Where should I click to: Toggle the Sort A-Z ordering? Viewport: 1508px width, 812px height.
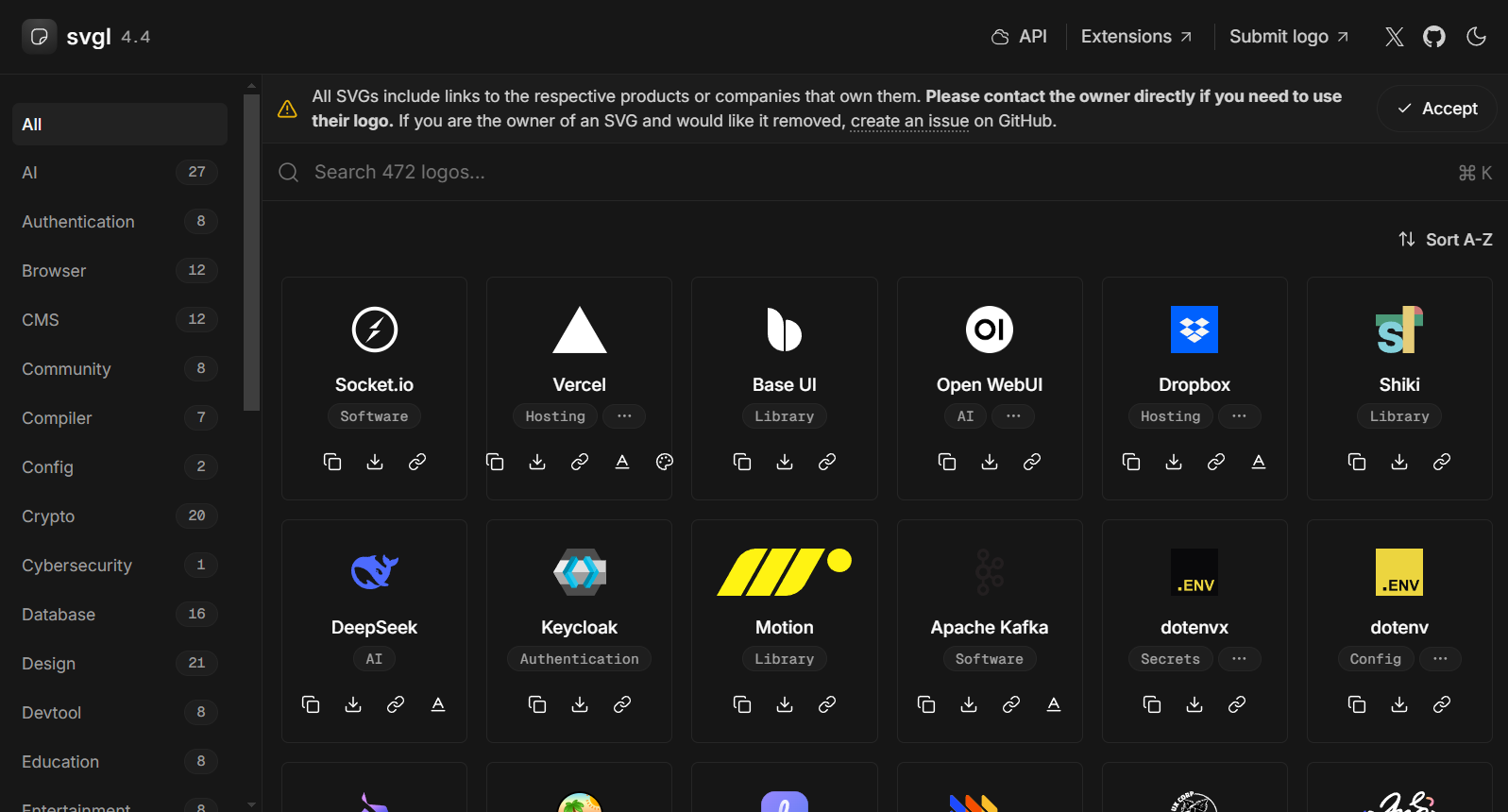pos(1445,240)
